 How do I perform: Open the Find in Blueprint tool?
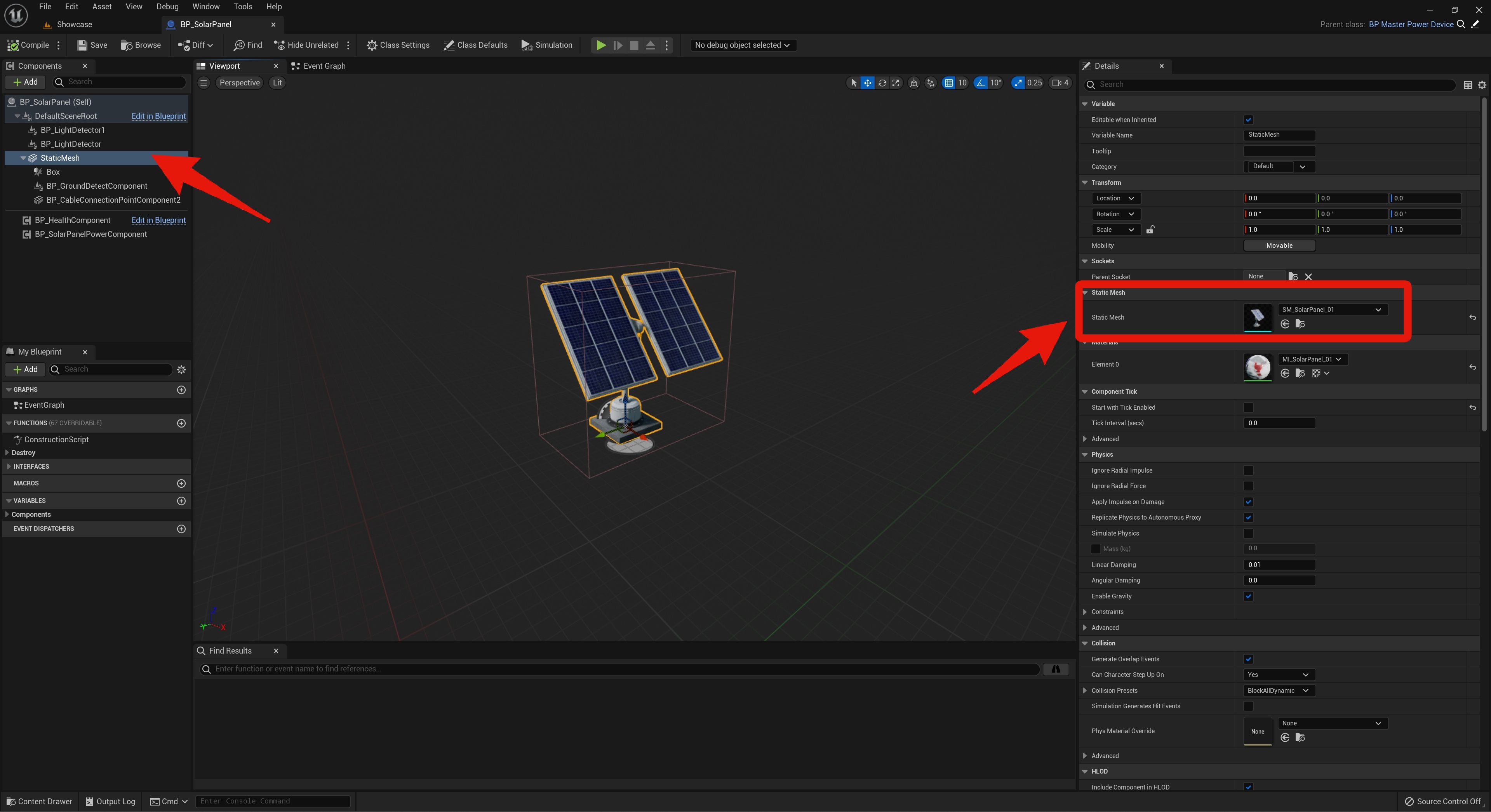coord(248,45)
